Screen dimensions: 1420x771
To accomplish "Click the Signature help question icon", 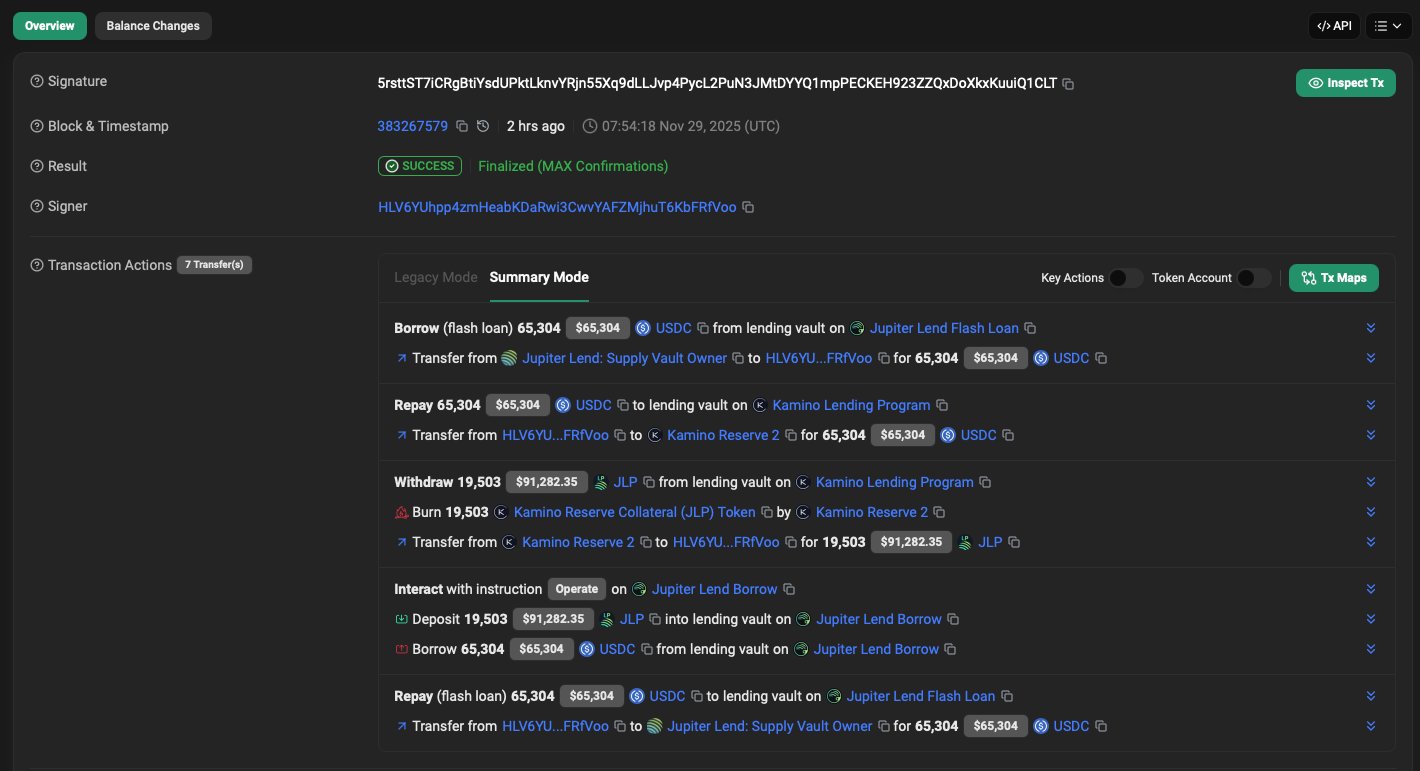I will pos(37,82).
